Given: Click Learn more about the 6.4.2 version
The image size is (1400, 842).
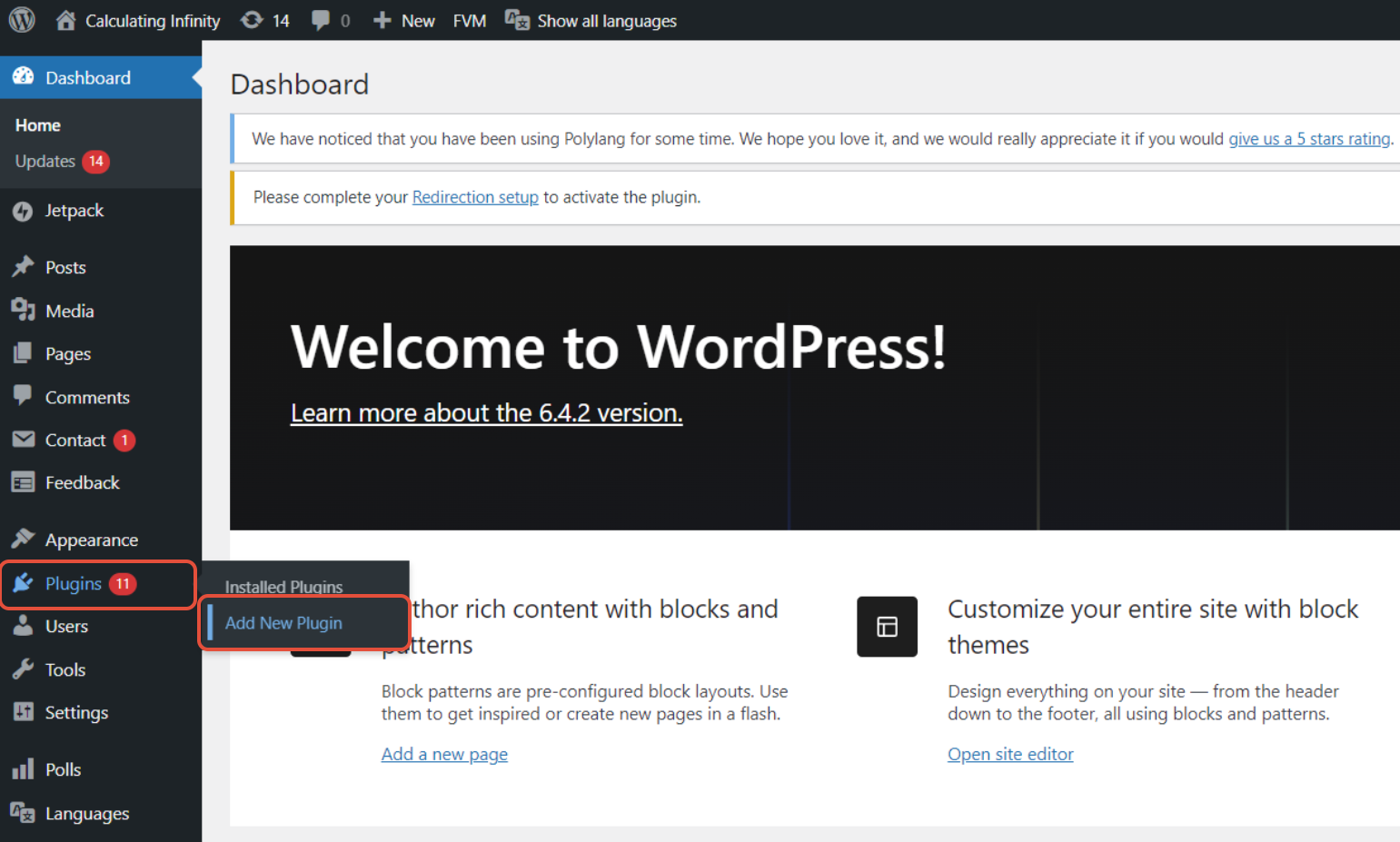Looking at the screenshot, I should [486, 412].
